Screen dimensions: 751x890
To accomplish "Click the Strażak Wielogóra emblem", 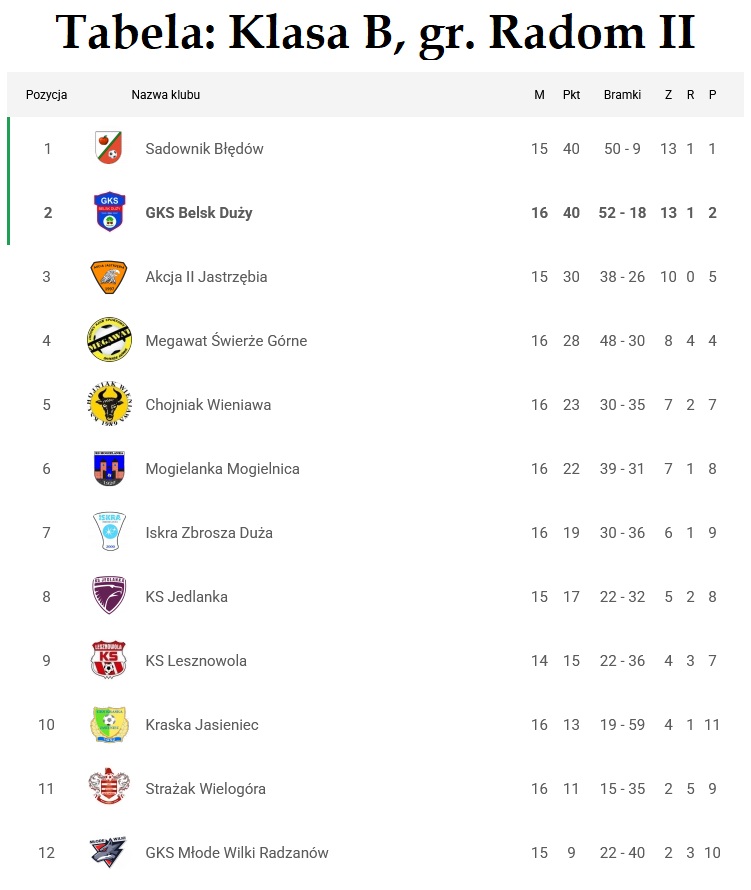I will pos(109,789).
